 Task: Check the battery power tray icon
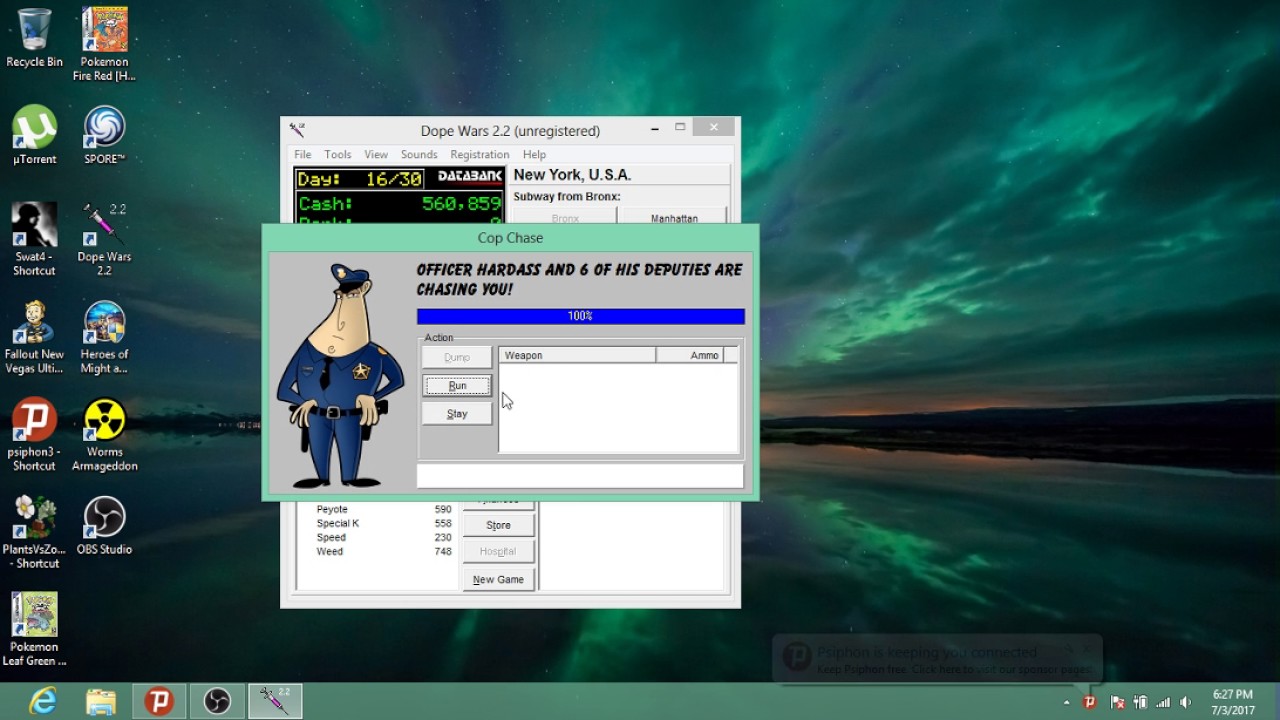[x=1140, y=702]
